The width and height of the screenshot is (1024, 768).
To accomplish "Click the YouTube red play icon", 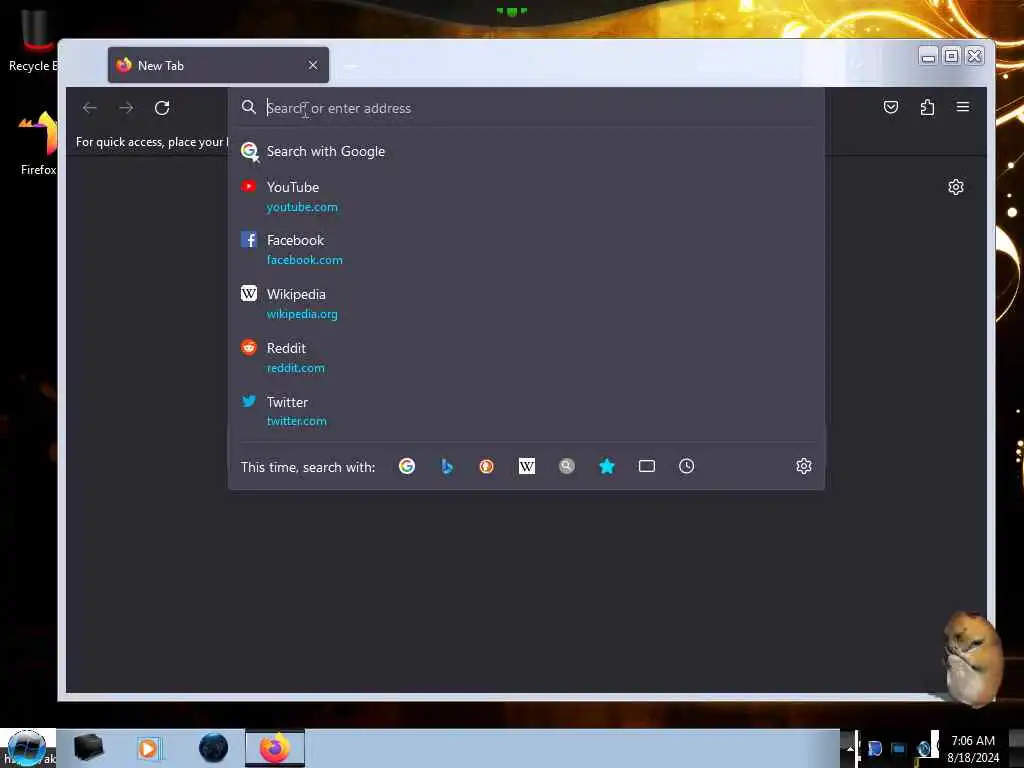I will point(248,187).
